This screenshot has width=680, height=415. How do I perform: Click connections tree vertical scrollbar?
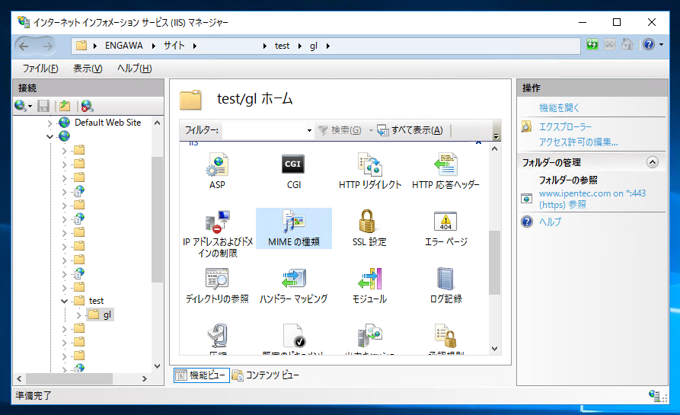157,219
